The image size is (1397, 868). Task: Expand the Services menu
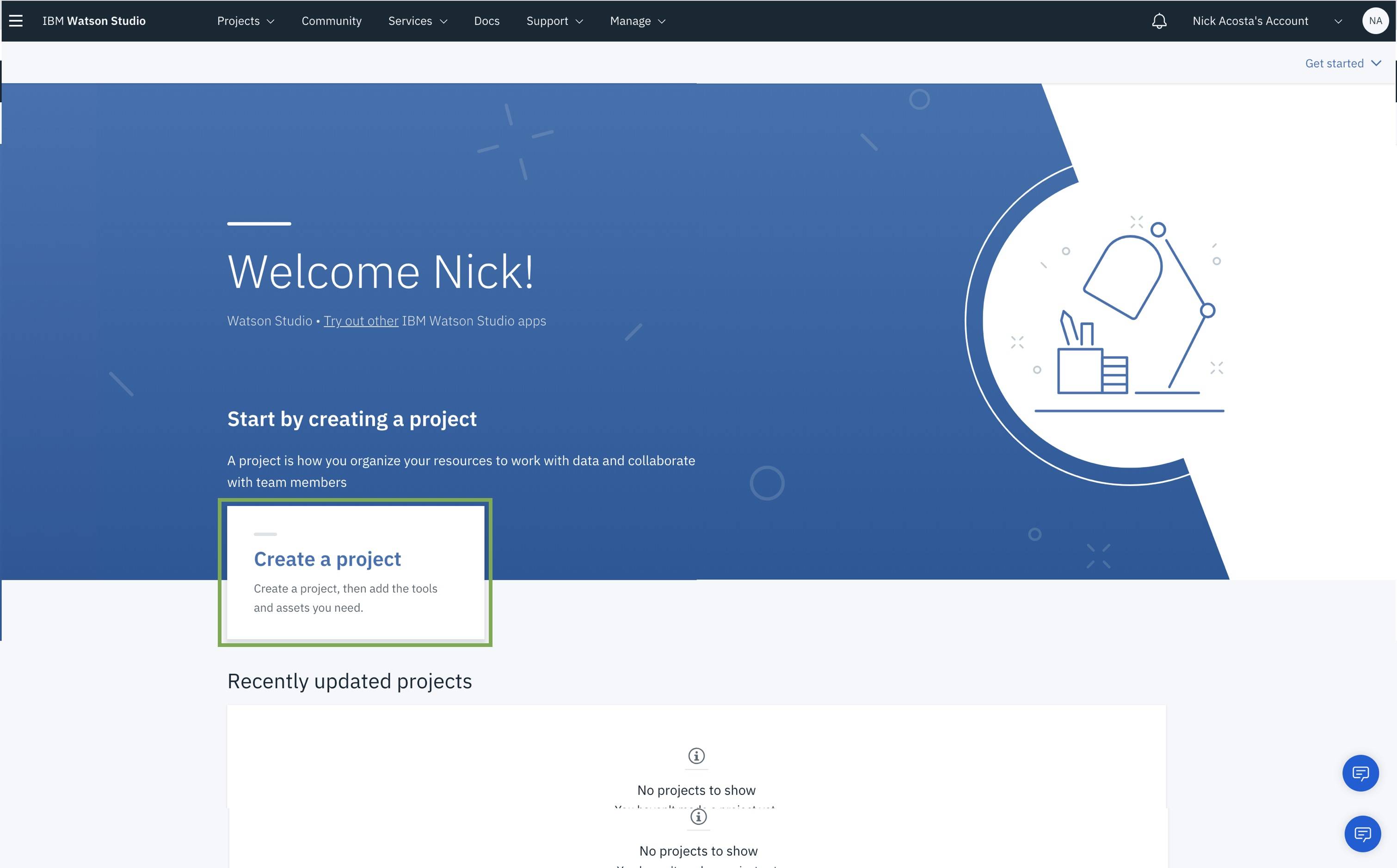417,21
